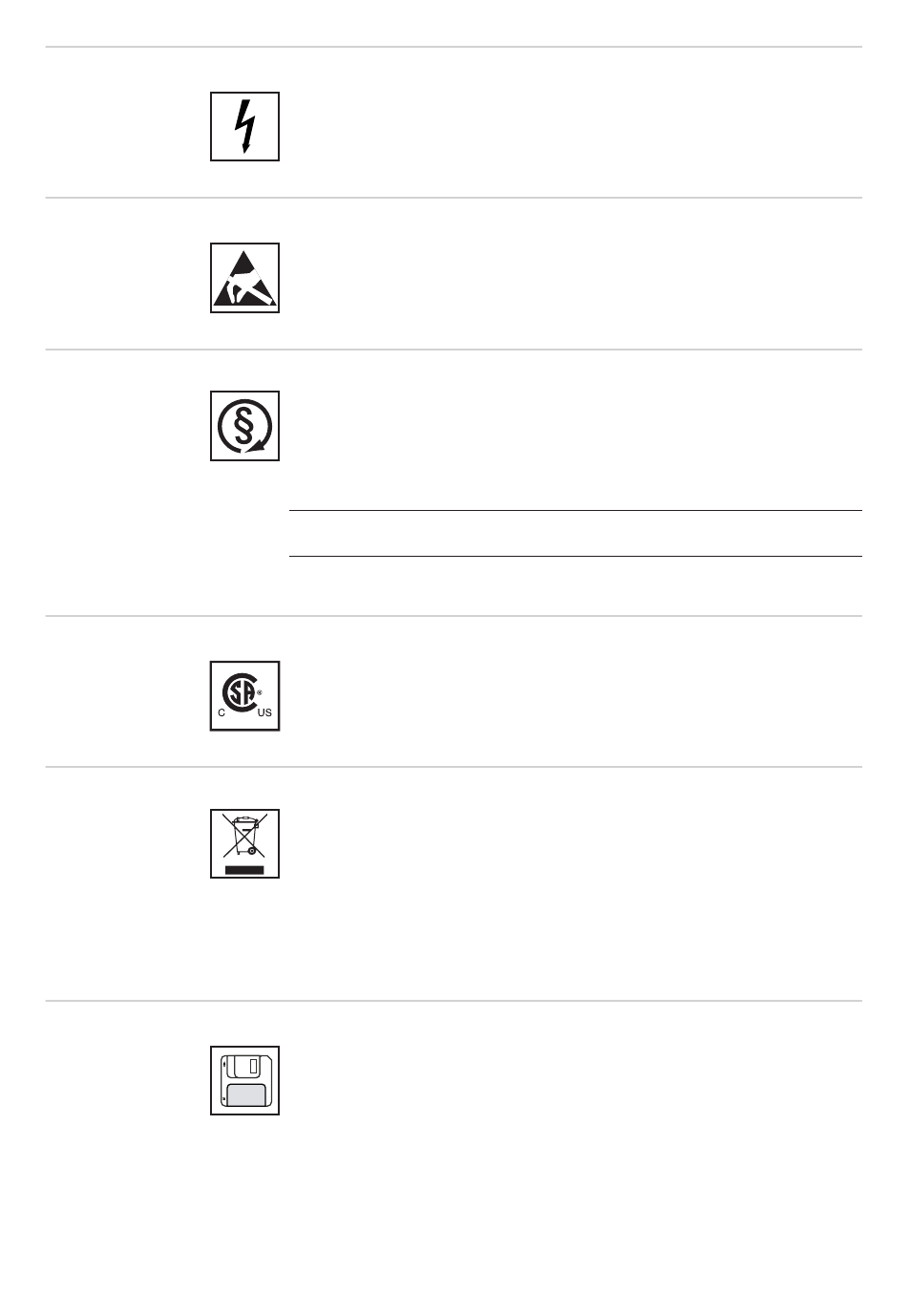907x1316 pixels.
Task: Click the upper short line below section icon
Action: (576, 511)
